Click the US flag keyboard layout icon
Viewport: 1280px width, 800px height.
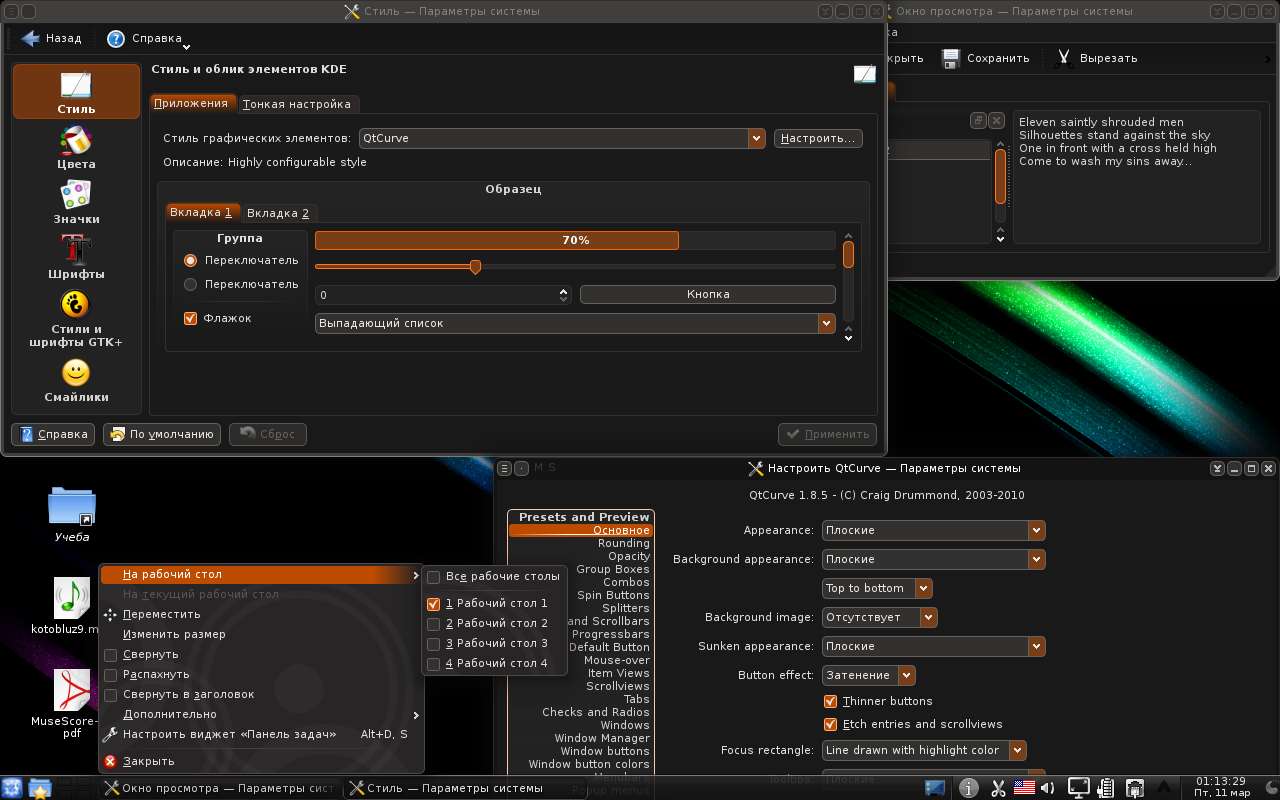(x=1024, y=787)
